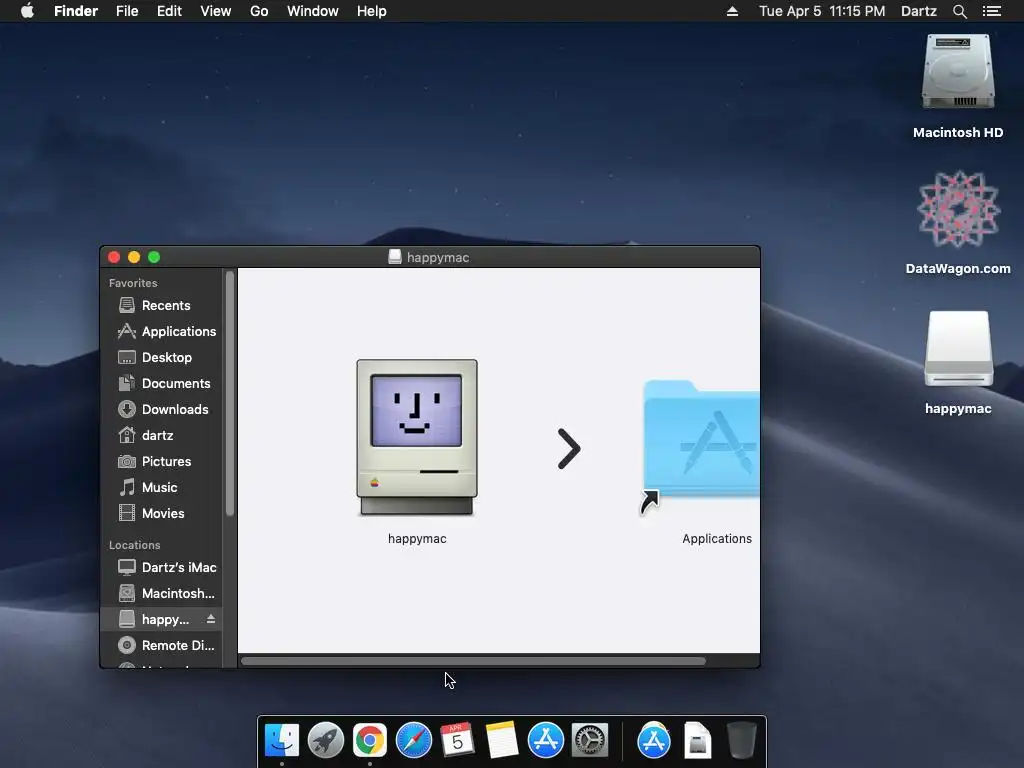Screen dimensions: 1024x768
Task: Eject the happymac volume from the sidebar
Action: tap(211, 618)
